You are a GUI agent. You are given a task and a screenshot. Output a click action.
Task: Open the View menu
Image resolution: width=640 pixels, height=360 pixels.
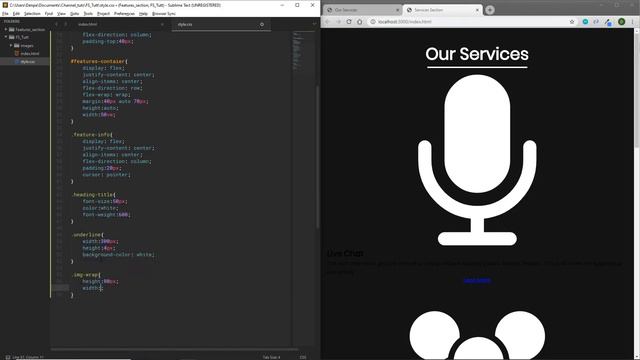click(x=61, y=13)
